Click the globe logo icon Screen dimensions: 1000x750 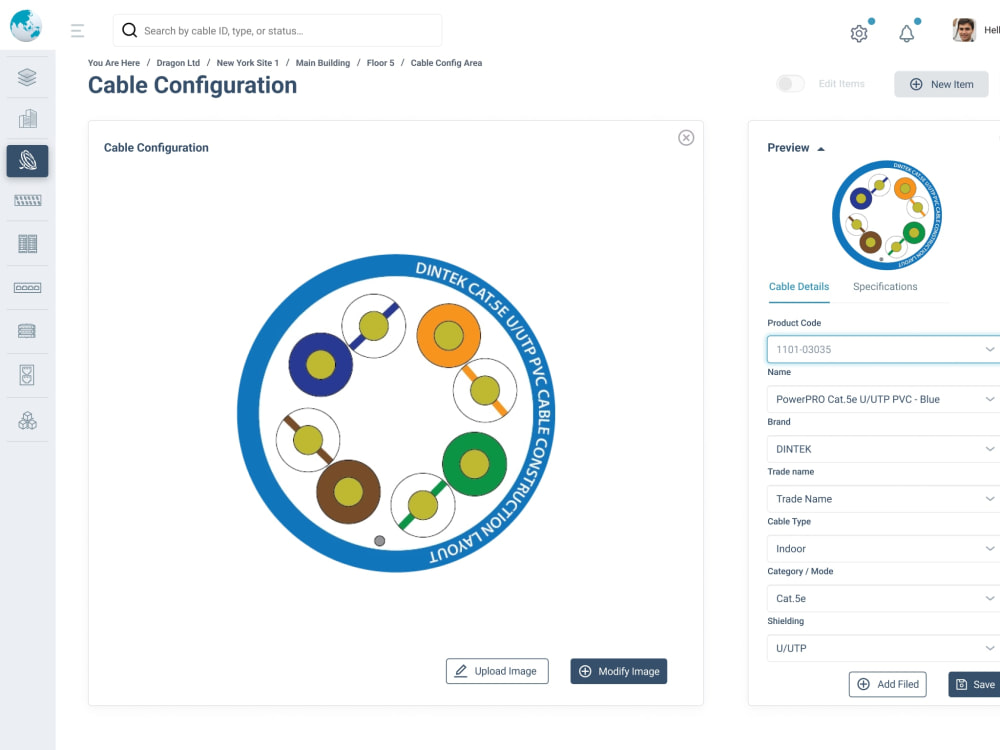(26, 26)
